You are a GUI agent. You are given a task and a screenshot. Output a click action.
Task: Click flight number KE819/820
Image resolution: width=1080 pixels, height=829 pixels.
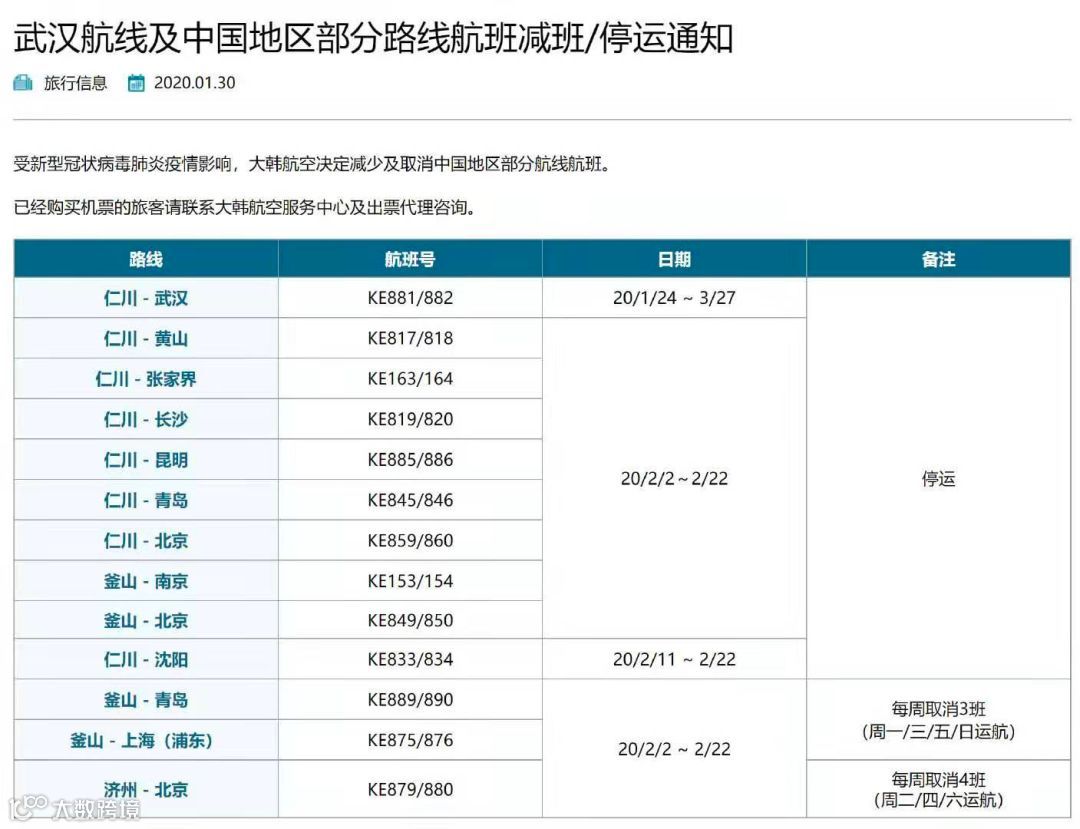[x=411, y=419]
